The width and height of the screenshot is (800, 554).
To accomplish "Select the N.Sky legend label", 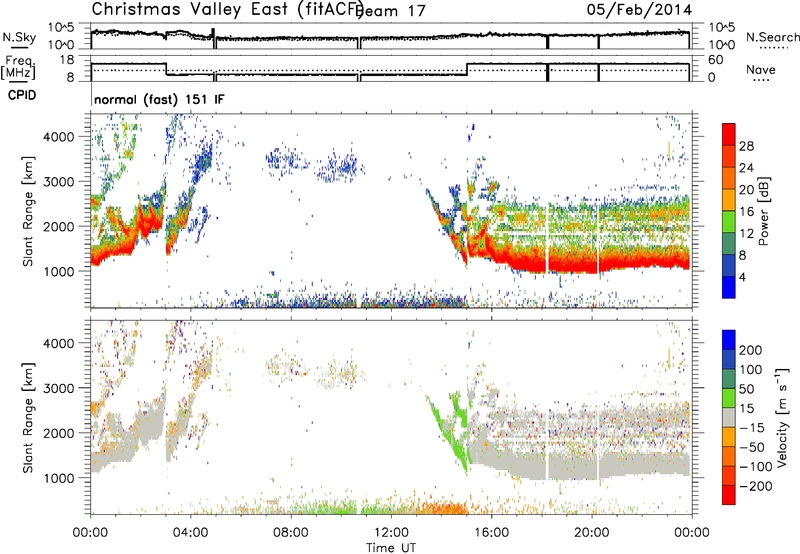I will 19,37.
